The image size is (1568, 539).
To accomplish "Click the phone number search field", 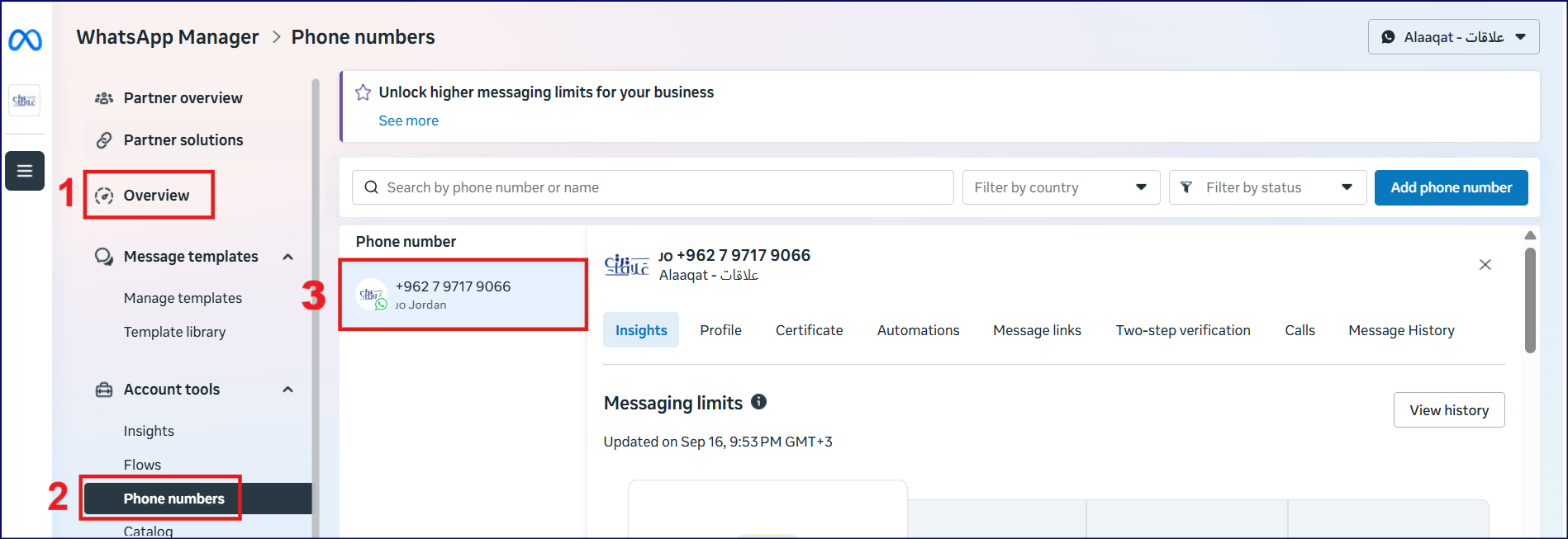I will (653, 187).
